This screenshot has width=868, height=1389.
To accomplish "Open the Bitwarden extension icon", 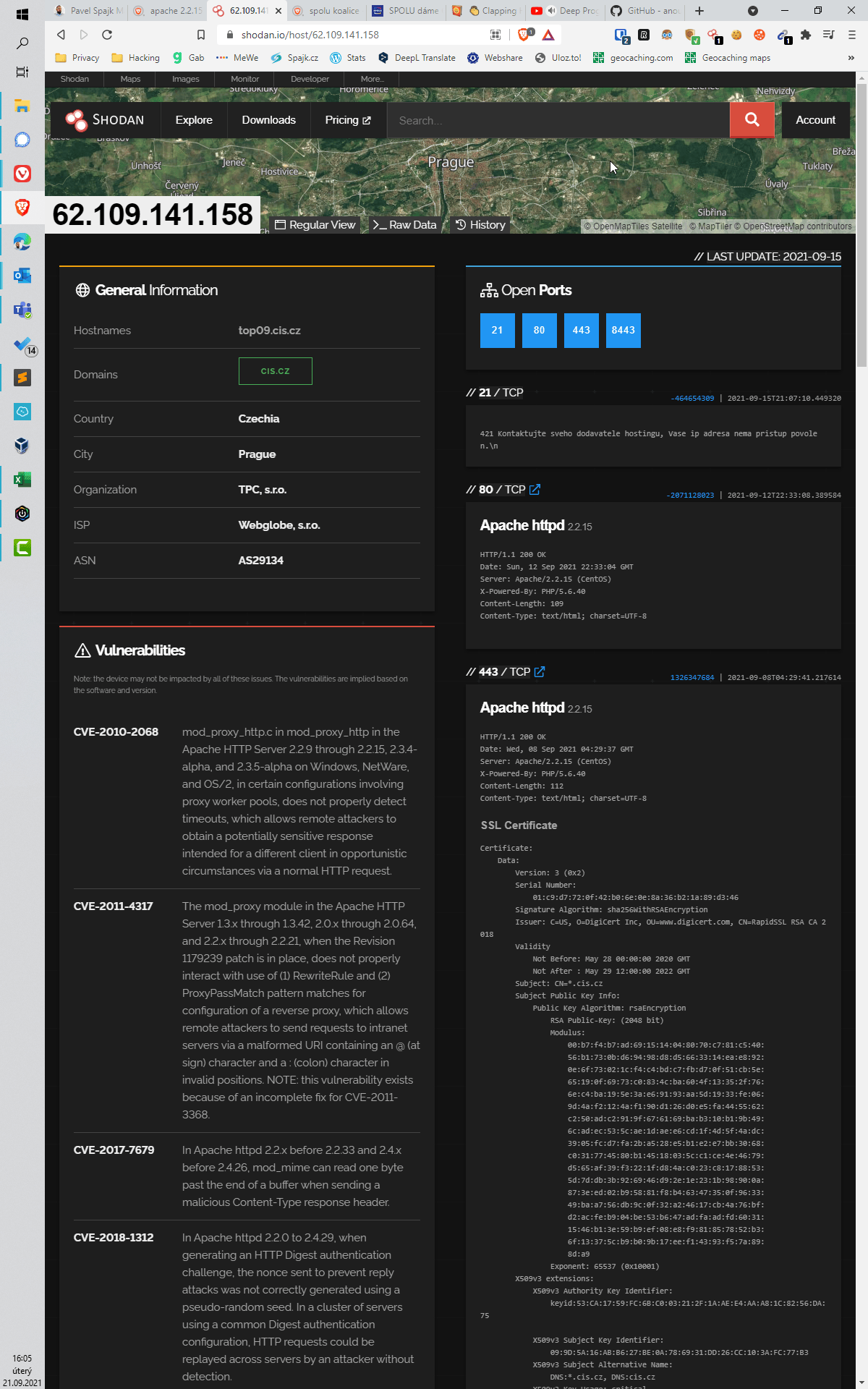I will coord(621,35).
